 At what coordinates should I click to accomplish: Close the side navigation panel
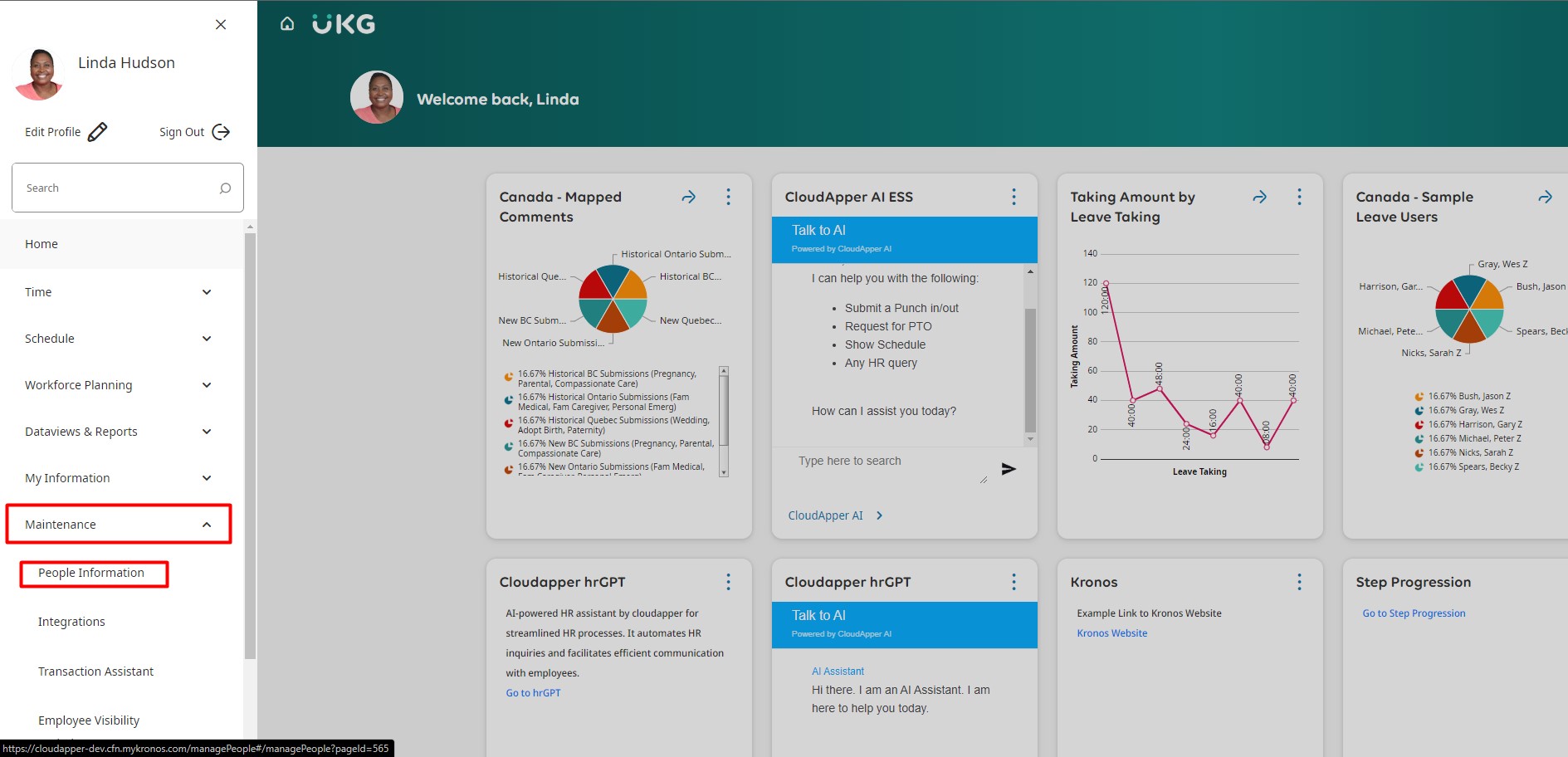221,25
